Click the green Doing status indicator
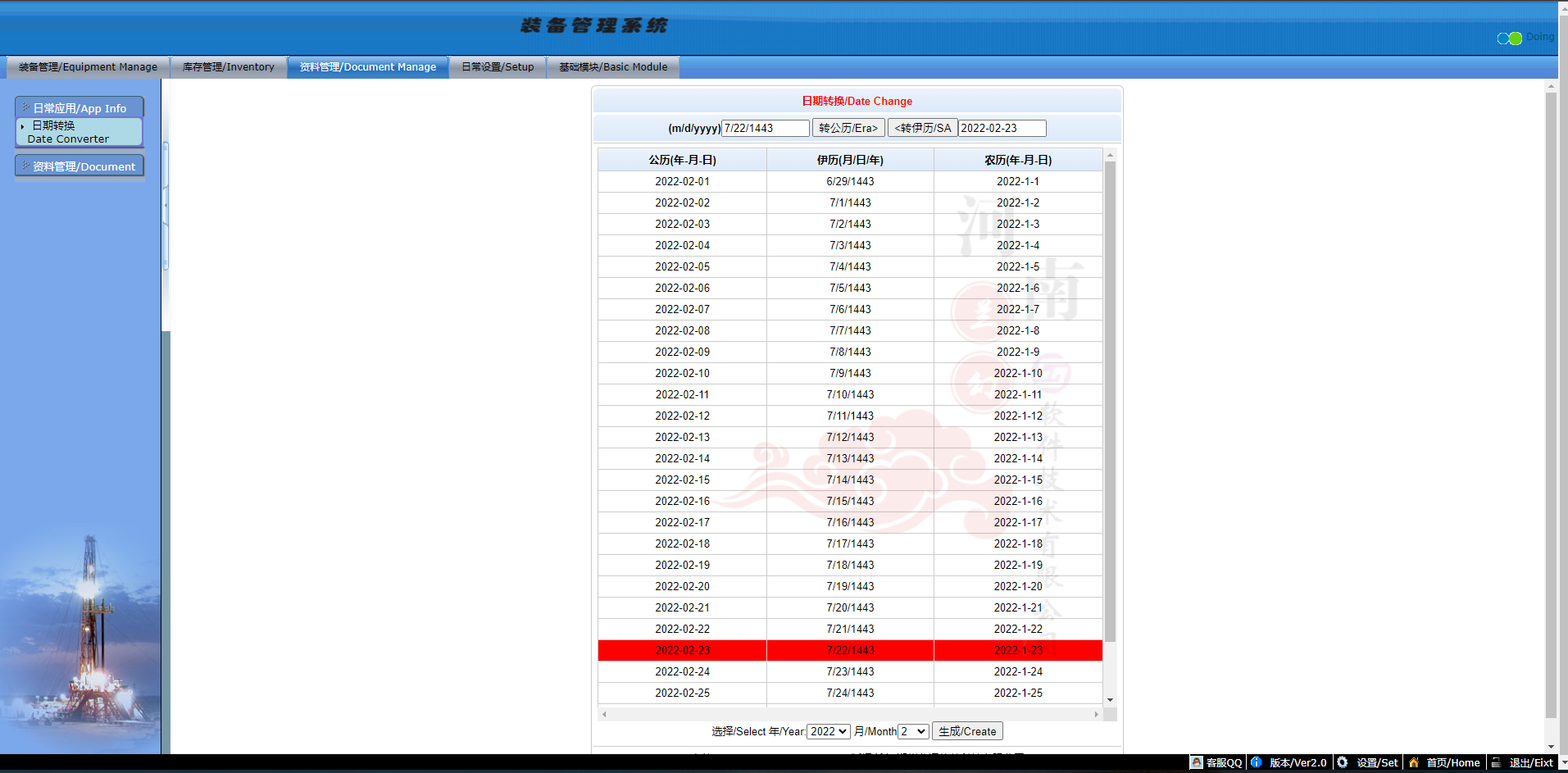 [x=1515, y=39]
